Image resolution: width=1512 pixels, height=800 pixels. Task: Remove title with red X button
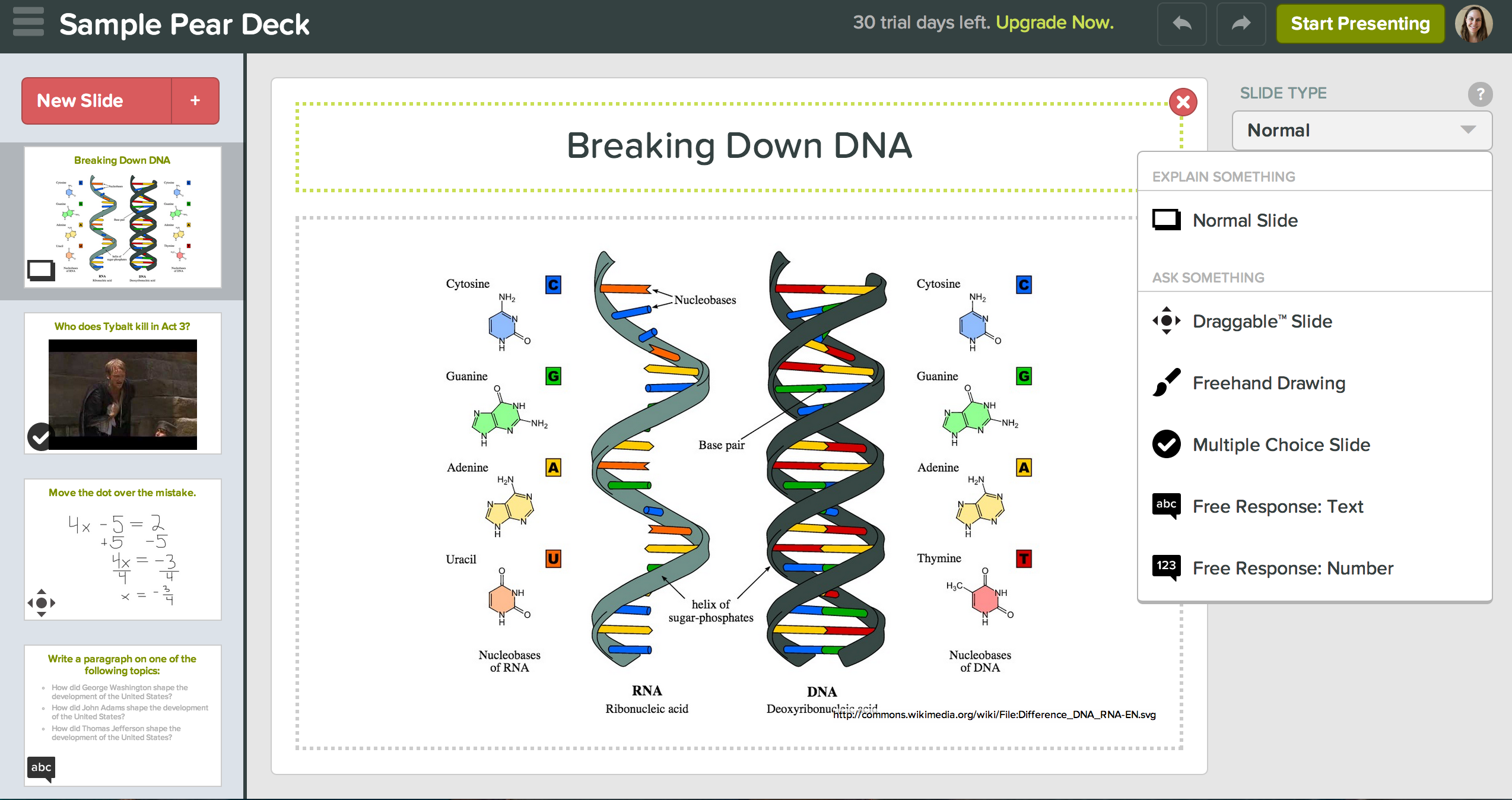coord(1183,102)
